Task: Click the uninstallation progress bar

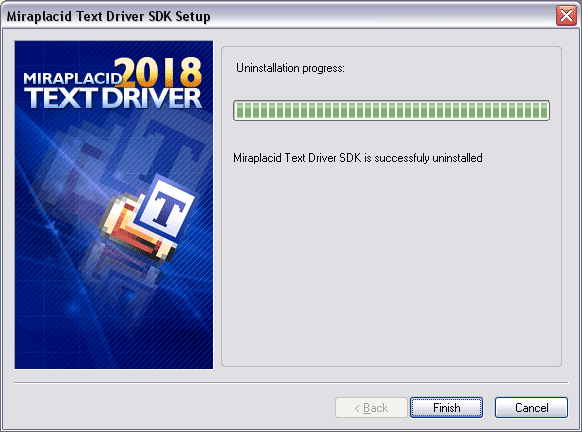Action: pos(391,110)
